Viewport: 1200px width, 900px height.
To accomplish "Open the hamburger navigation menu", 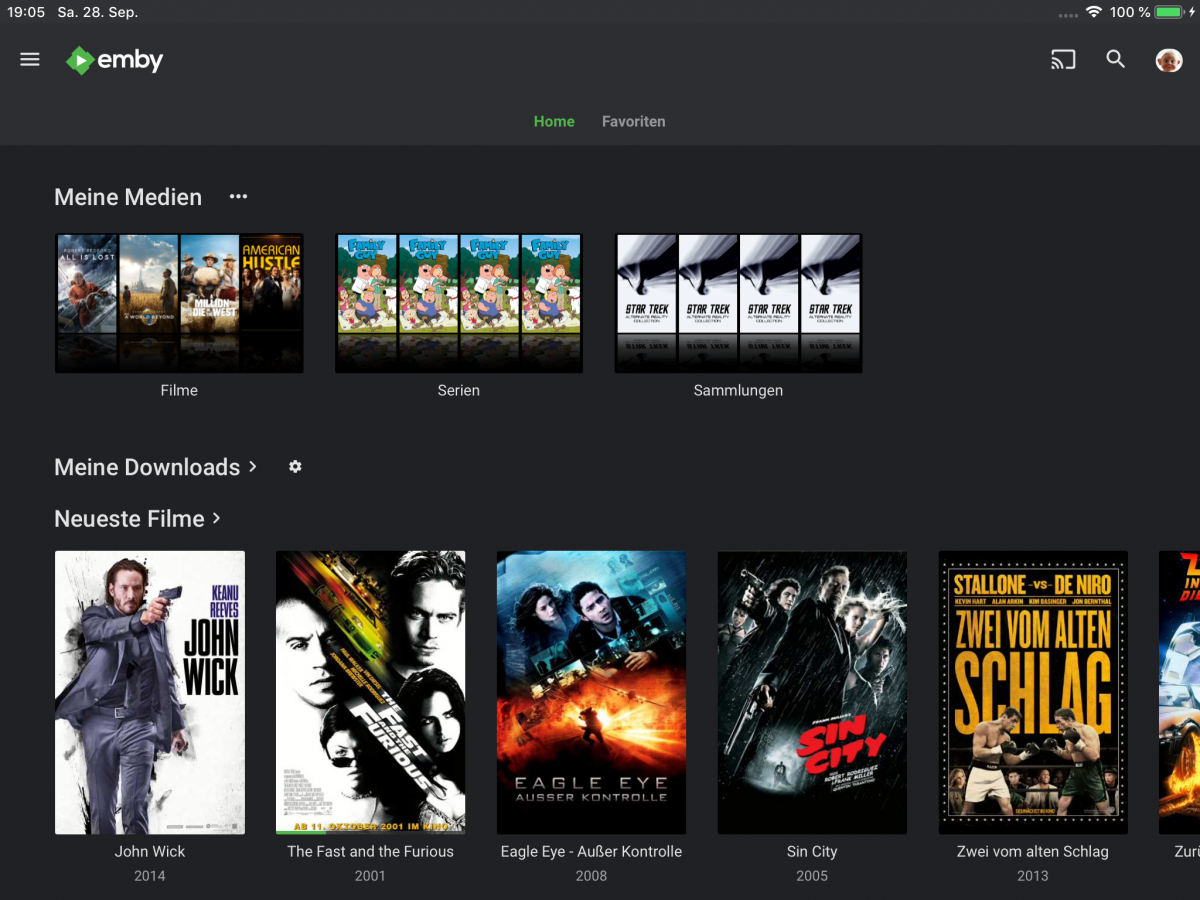I will [x=30, y=60].
